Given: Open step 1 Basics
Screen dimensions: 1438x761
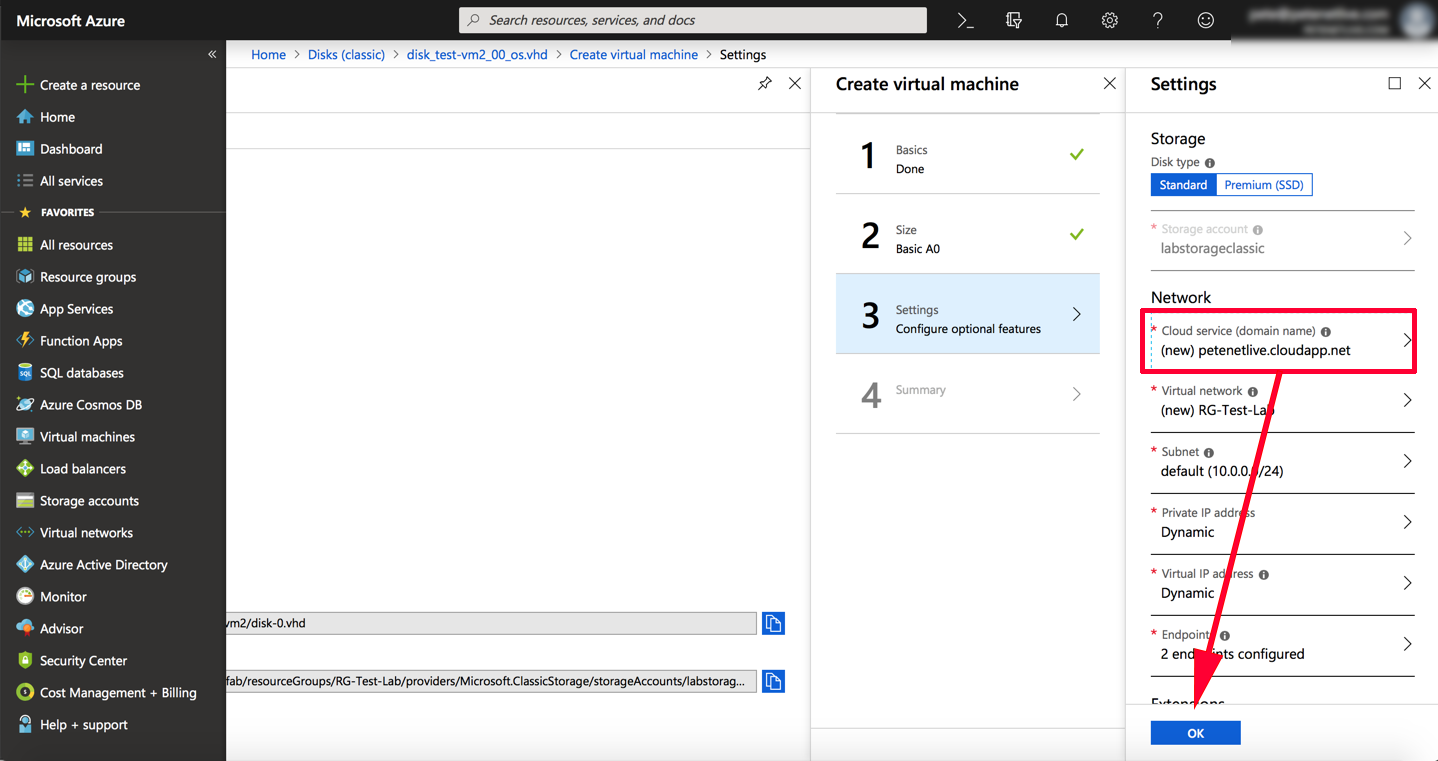Looking at the screenshot, I should 967,154.
